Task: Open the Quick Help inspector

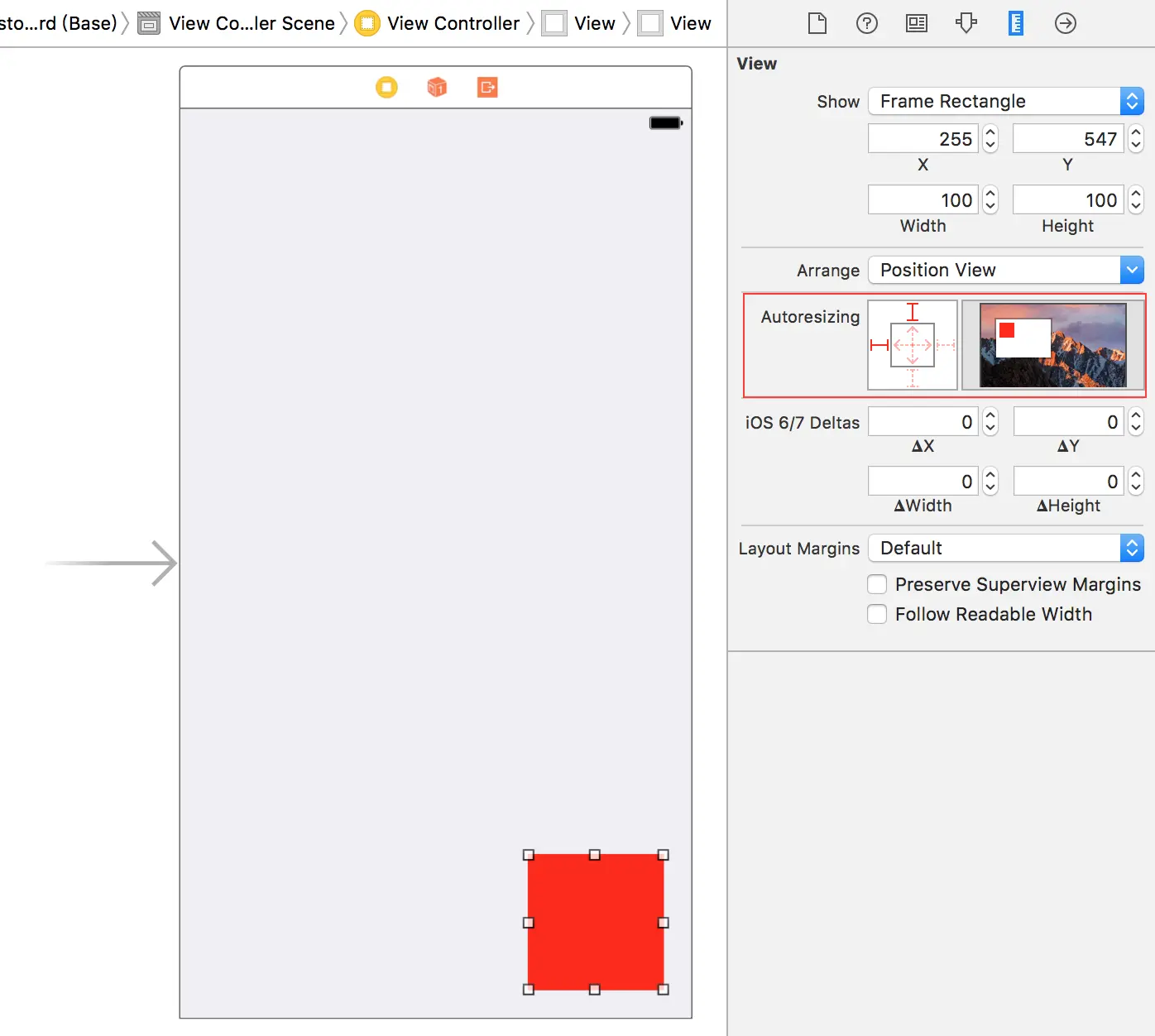Action: point(867,23)
